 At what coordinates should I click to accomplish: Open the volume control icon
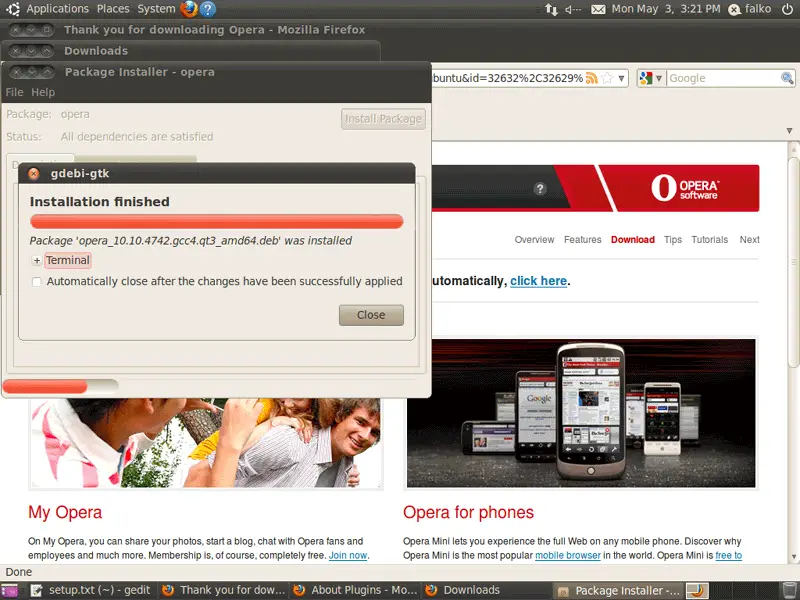point(573,9)
